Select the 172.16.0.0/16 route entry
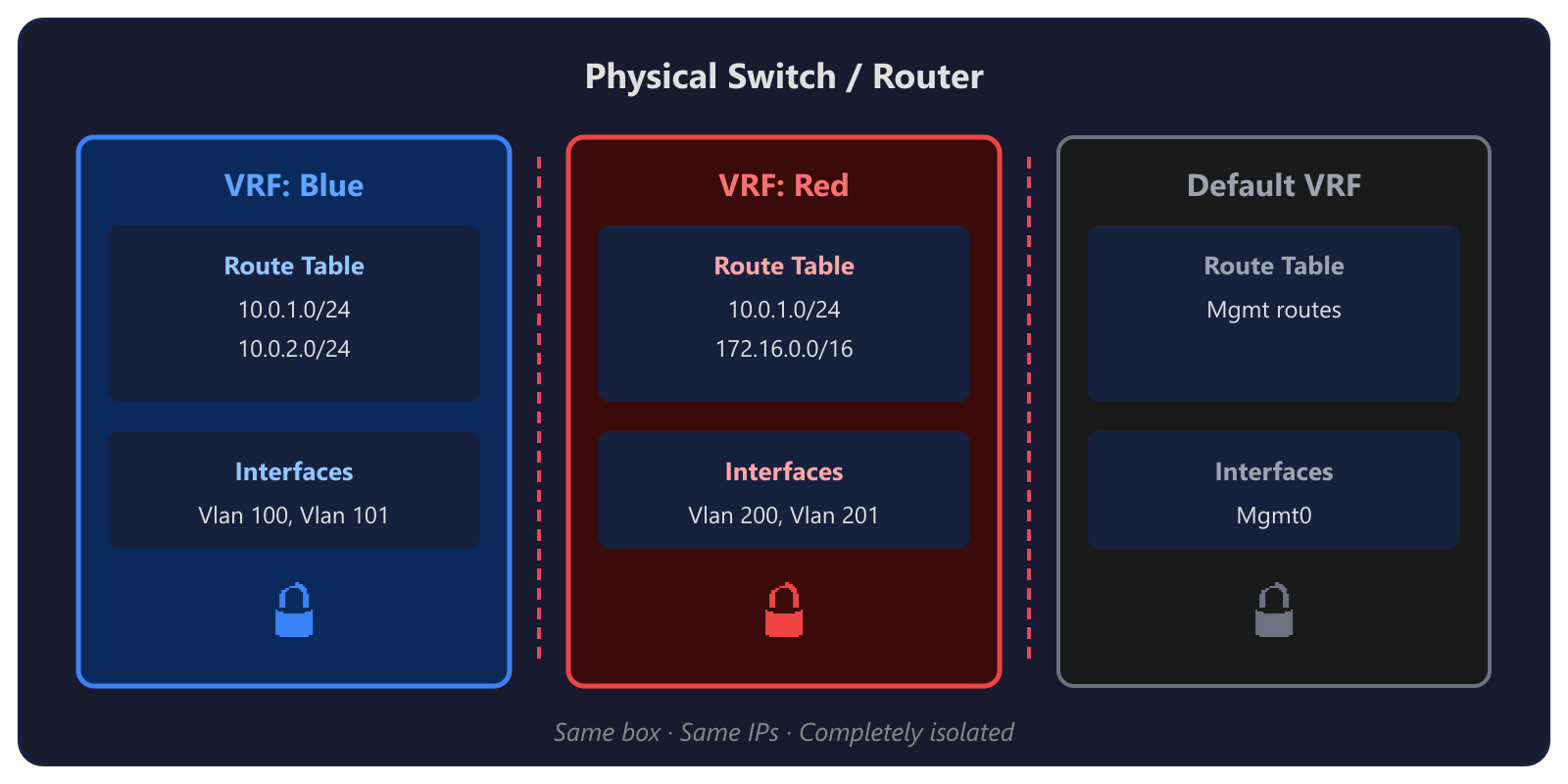This screenshot has height=784, width=1568. [784, 349]
